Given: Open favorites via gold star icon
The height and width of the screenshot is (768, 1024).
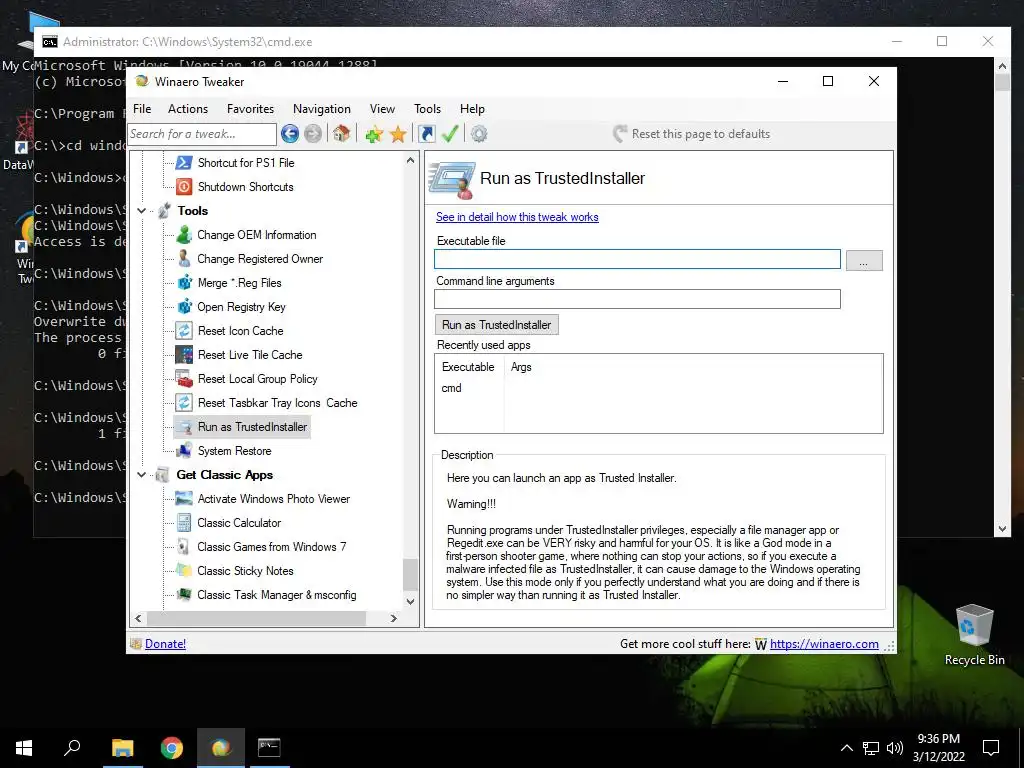Looking at the screenshot, I should point(398,134).
